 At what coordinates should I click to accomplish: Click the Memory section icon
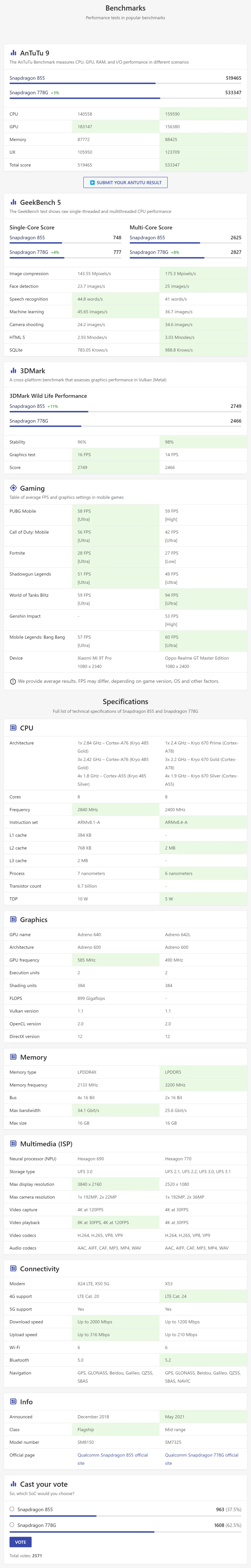coord(13,1057)
